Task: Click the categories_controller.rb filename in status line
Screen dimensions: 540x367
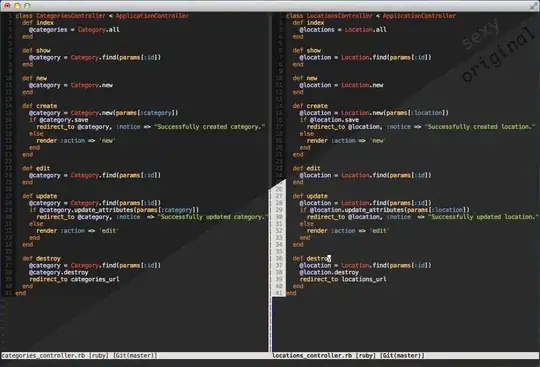Action: 43,355
